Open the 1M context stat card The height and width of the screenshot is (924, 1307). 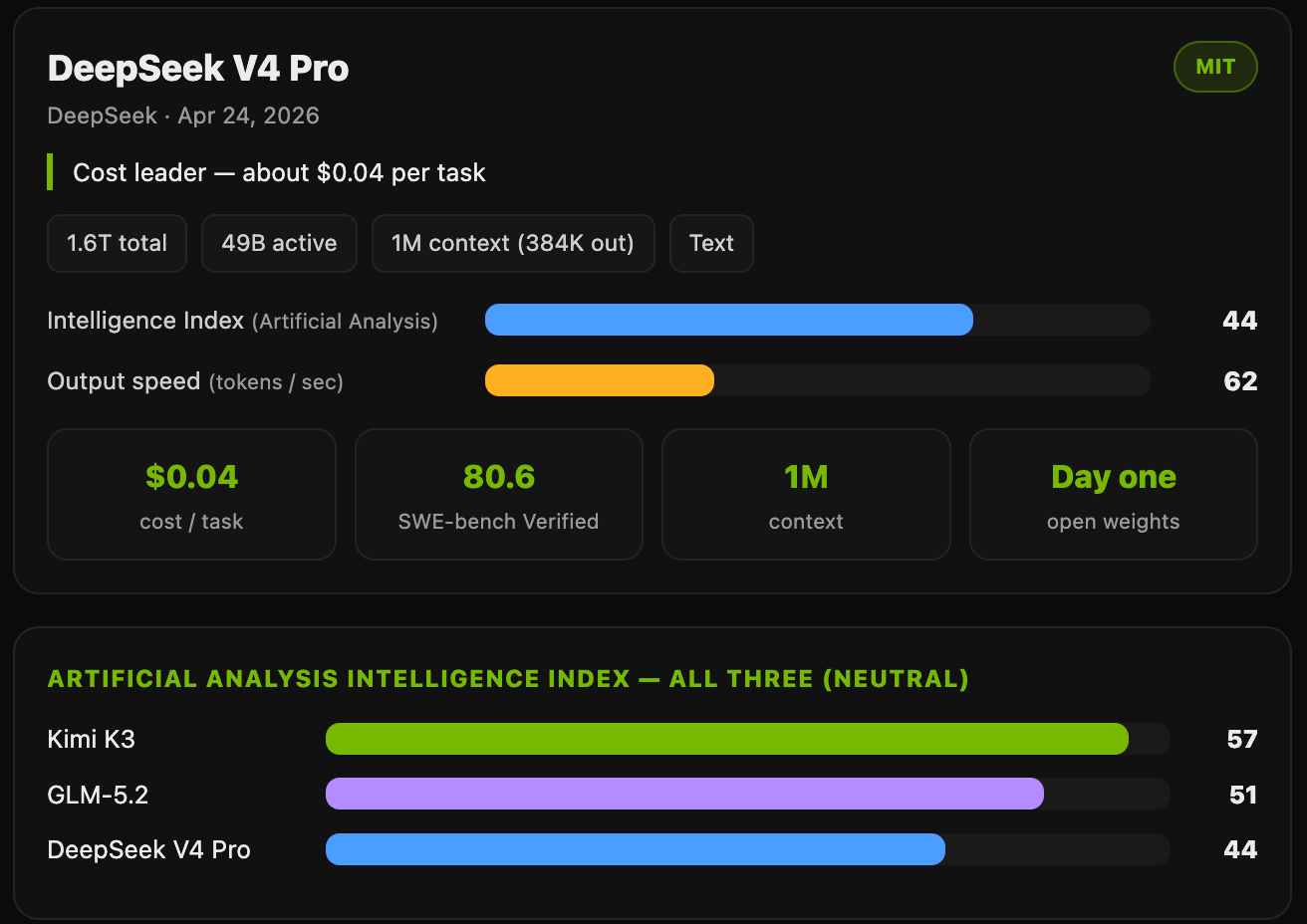click(x=806, y=494)
